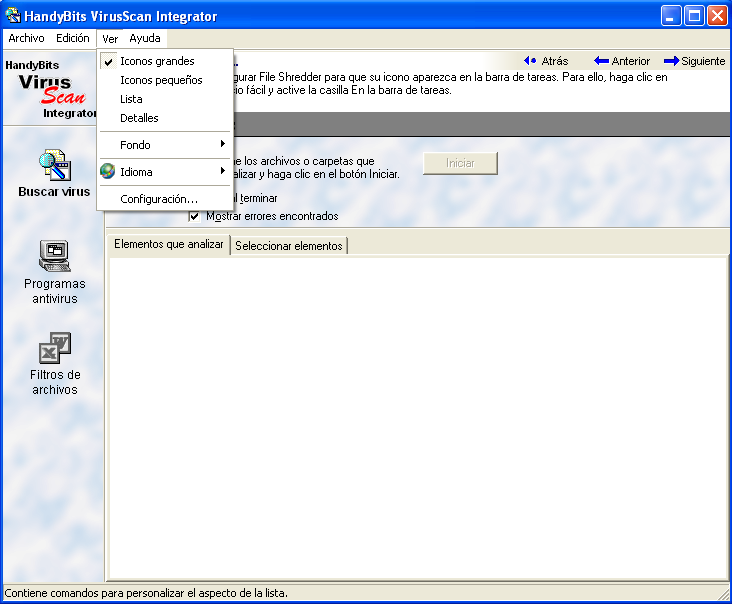732x604 pixels.
Task: Click the window resize grip corner
Action: click(x=724, y=594)
